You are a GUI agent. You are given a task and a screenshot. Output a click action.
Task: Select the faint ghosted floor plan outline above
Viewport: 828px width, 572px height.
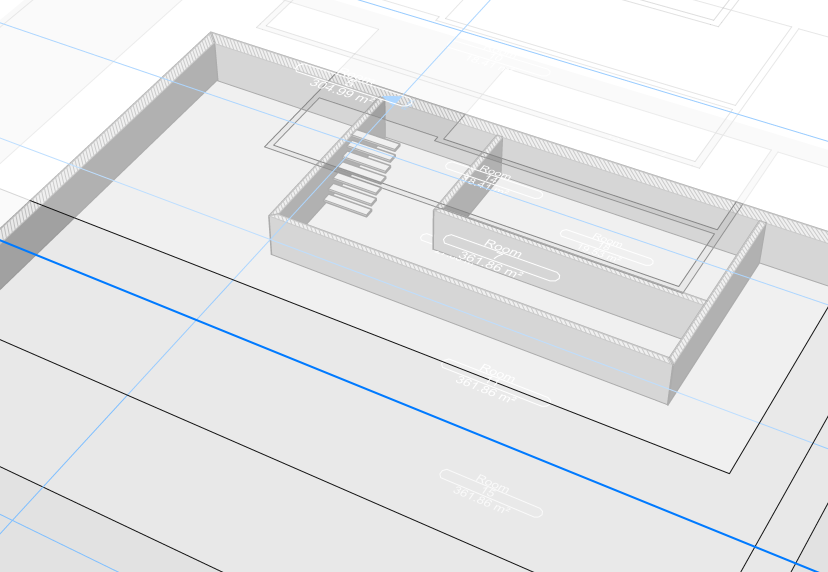600,60
